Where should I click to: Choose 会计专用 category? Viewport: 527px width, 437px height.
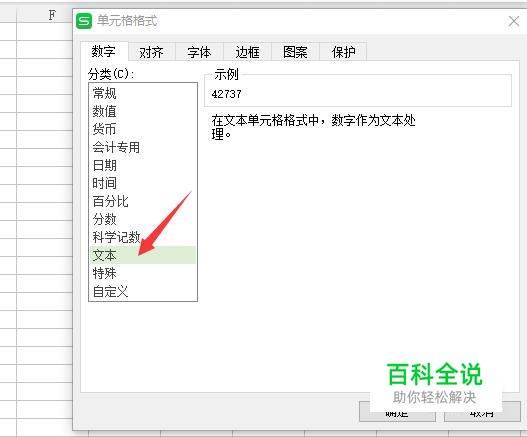click(143, 147)
